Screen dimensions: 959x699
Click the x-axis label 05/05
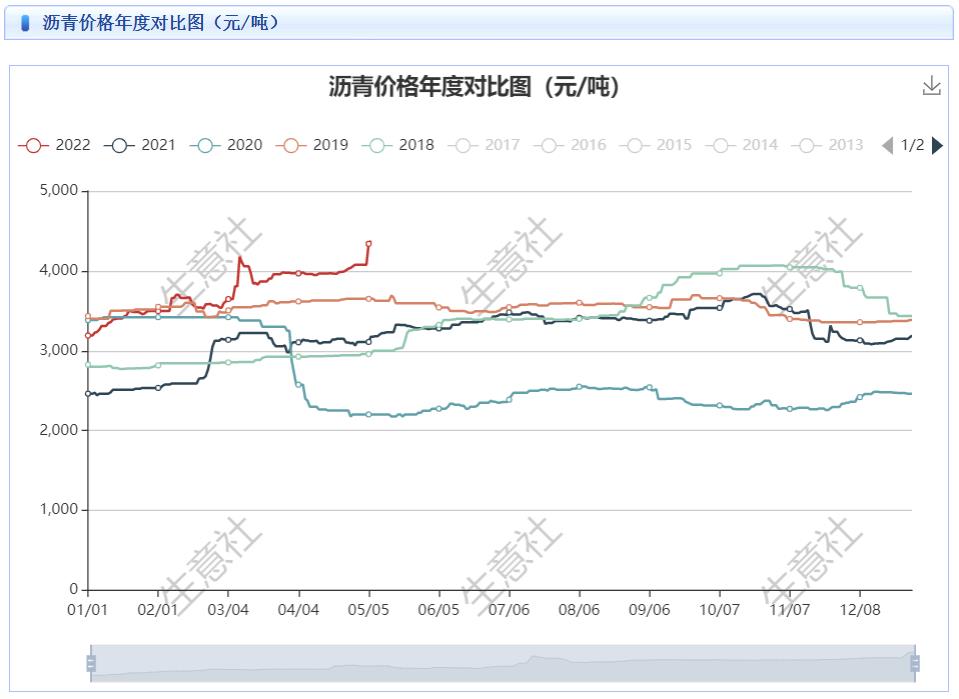point(368,610)
